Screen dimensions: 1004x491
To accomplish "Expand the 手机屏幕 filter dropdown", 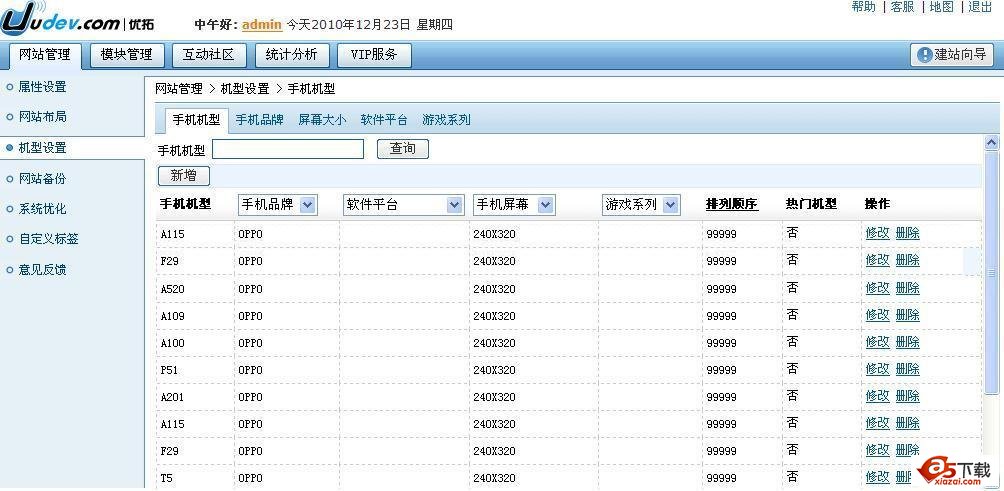I will click(514, 205).
